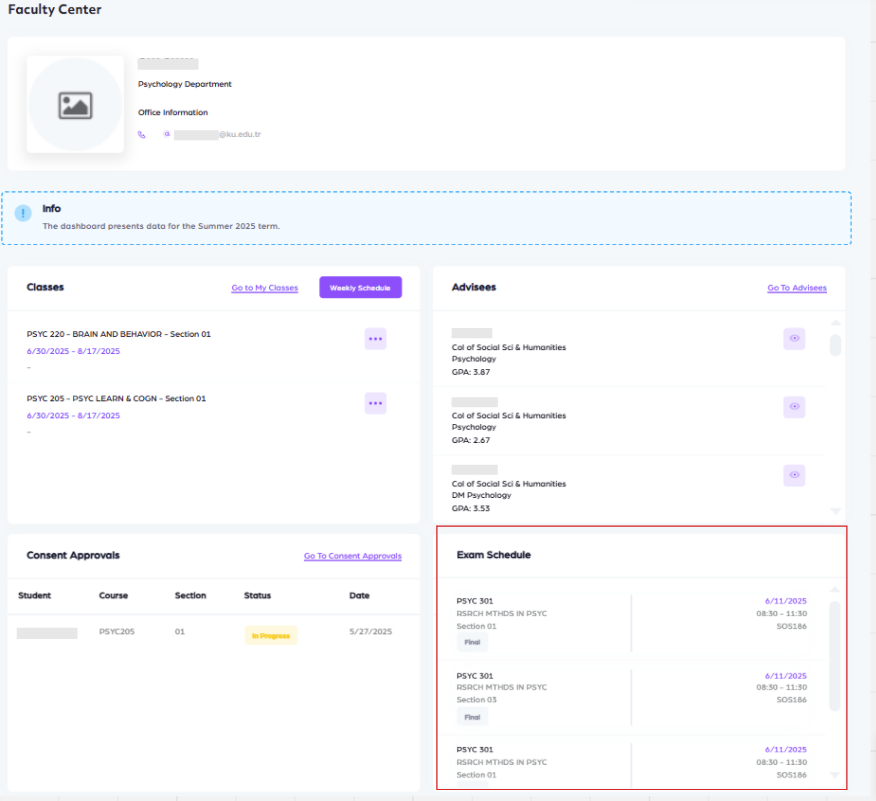Click the Exam Schedule scroll-down arrow
This screenshot has width=876, height=801.
click(x=836, y=775)
